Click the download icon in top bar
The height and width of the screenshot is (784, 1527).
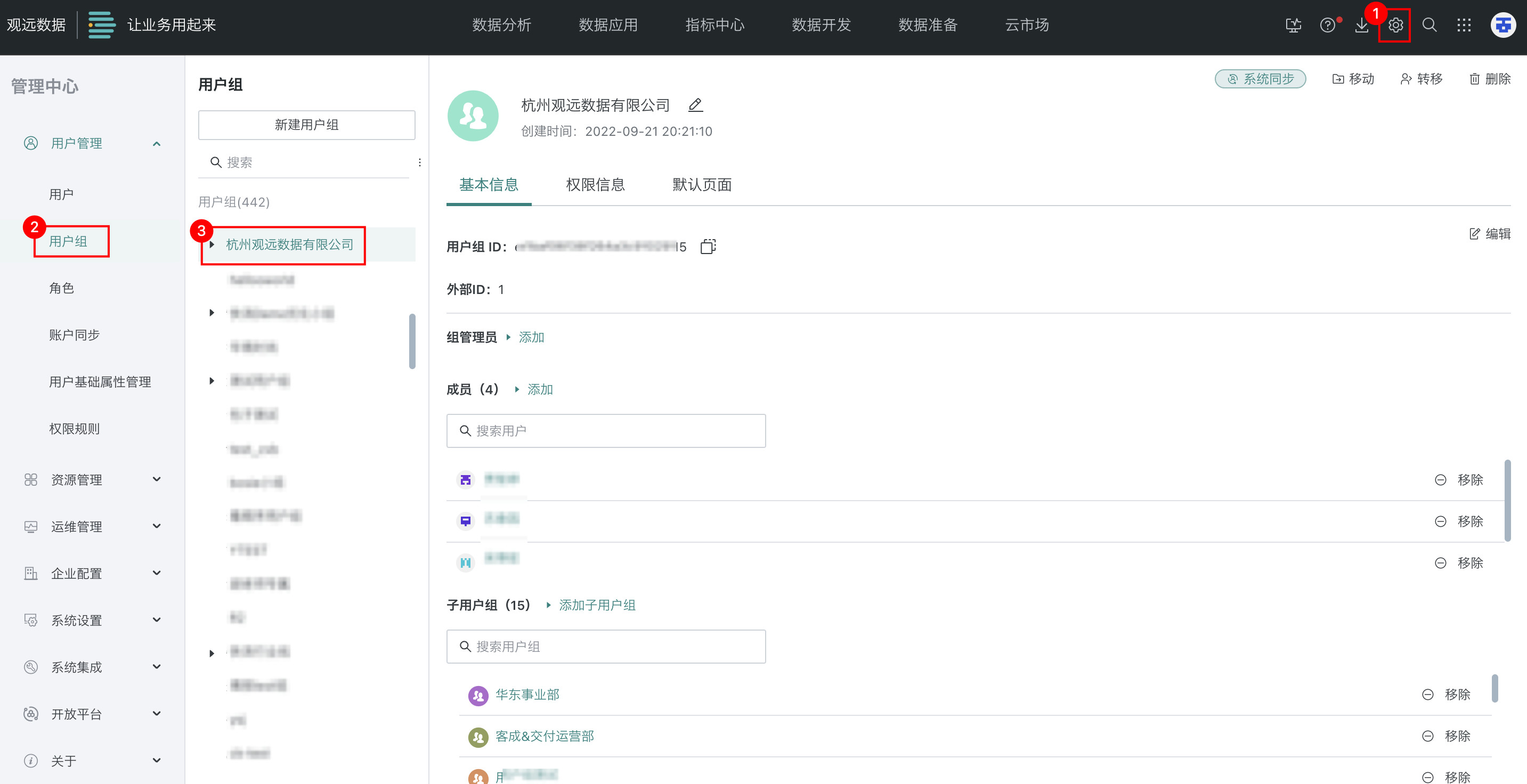pyautogui.click(x=1362, y=26)
